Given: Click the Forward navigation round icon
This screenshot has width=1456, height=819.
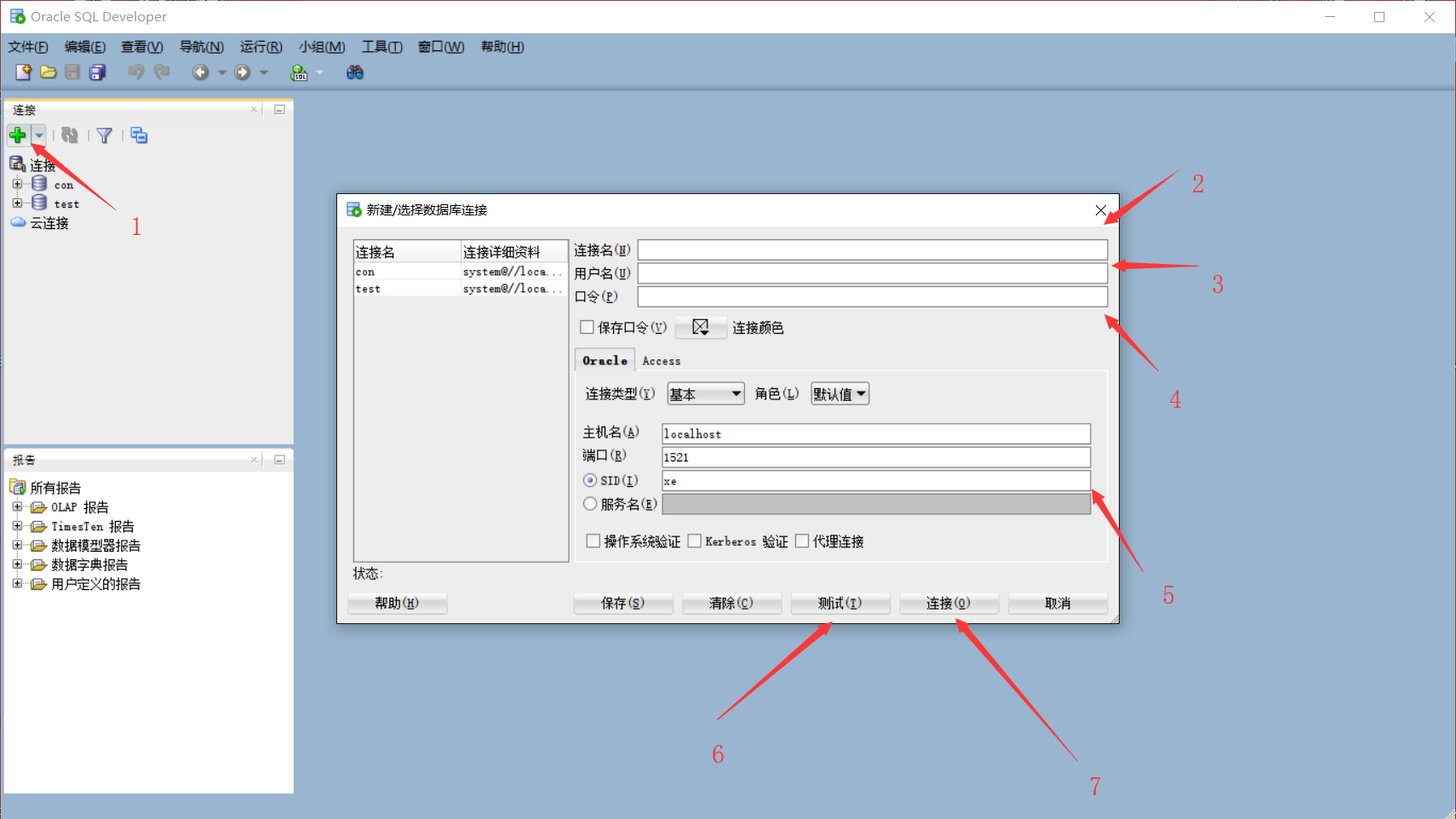Looking at the screenshot, I should click(242, 72).
